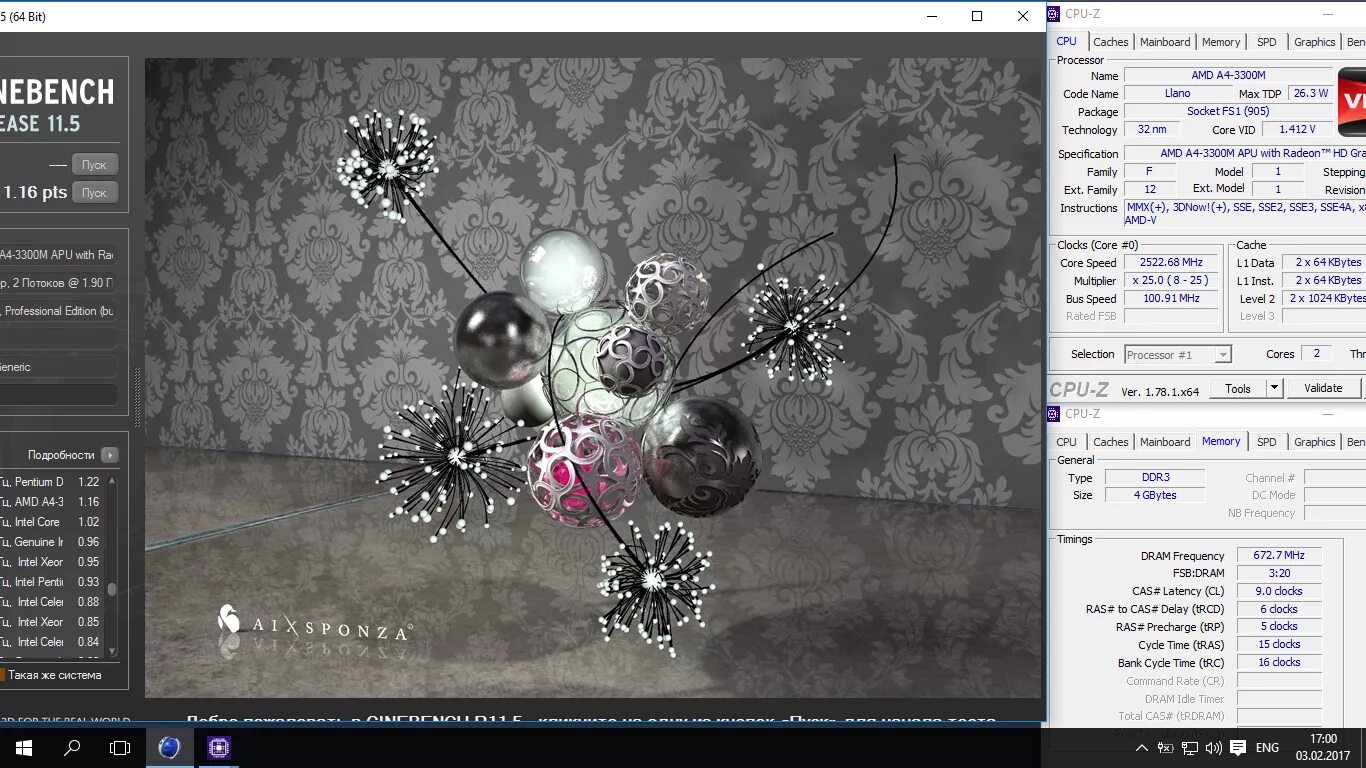Viewport: 1366px width, 768px height.
Task: Run CPU test with Пуск beside 1.16 pts
Action: point(94,193)
